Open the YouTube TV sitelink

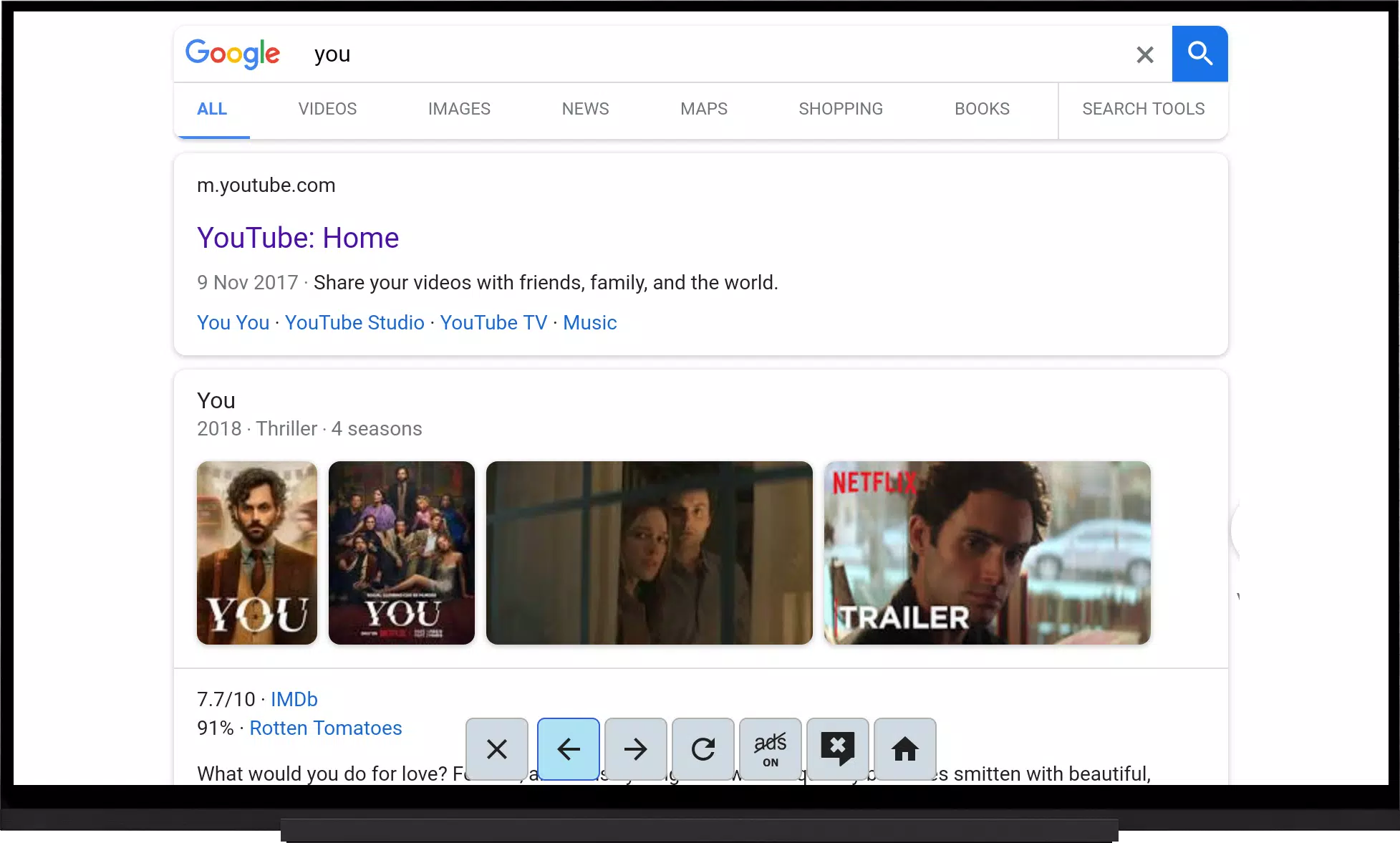point(493,323)
